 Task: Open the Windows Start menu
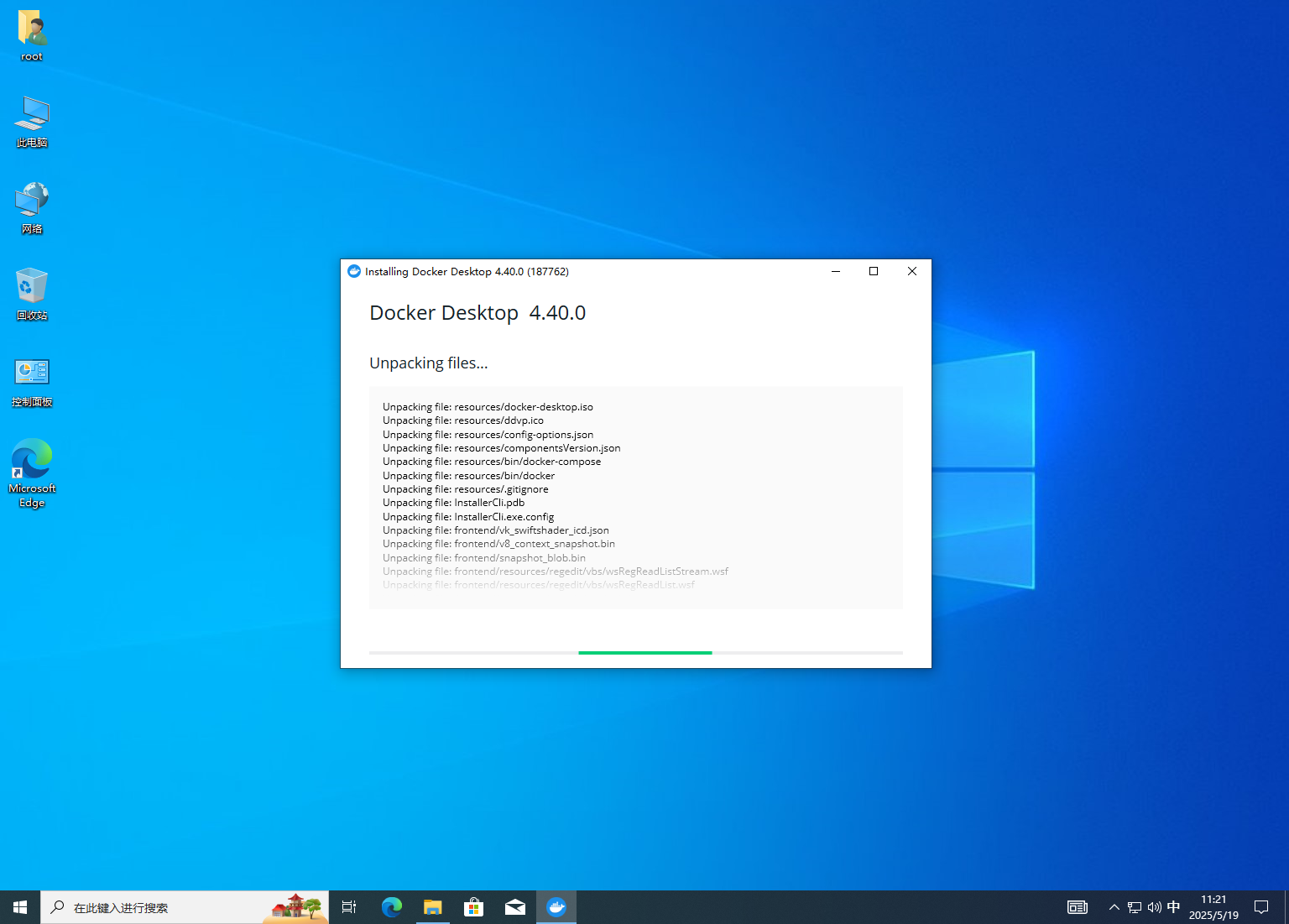pyautogui.click(x=20, y=907)
